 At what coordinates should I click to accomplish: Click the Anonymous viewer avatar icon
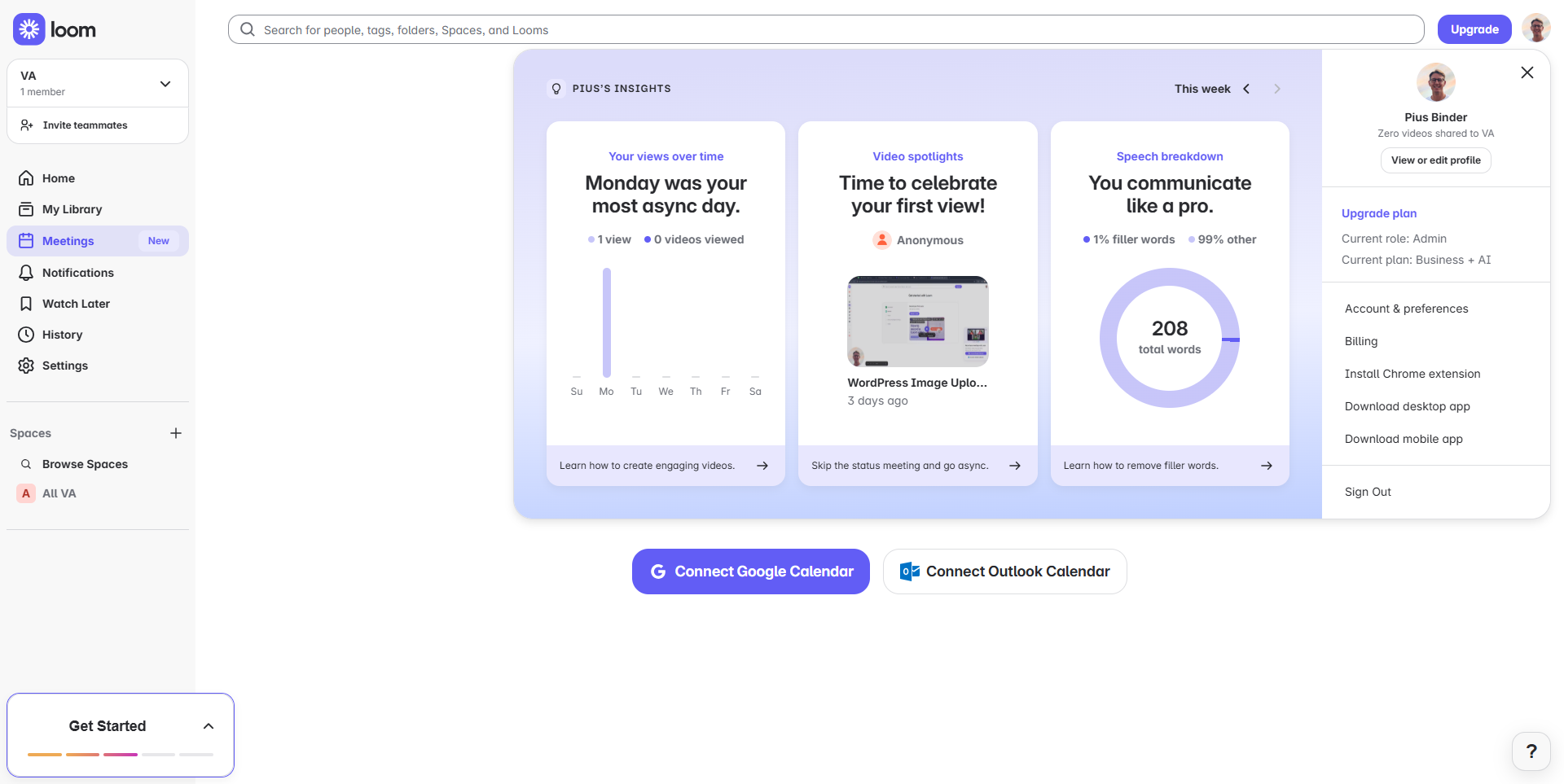(882, 240)
